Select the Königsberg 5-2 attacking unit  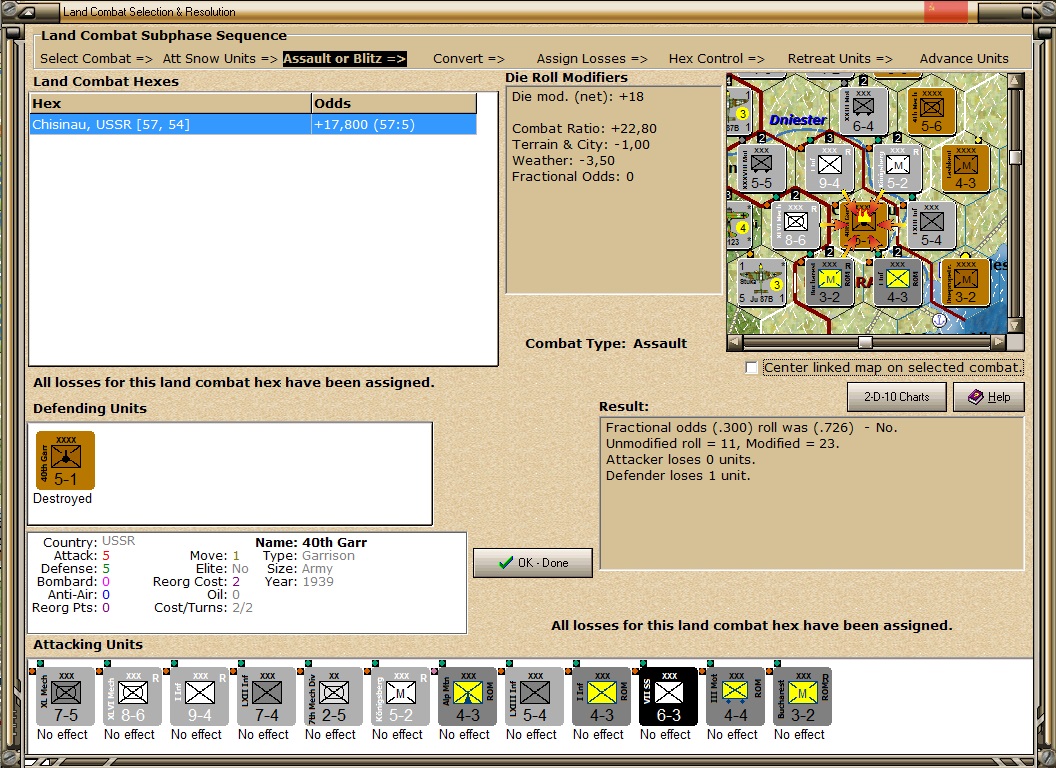[x=401, y=697]
